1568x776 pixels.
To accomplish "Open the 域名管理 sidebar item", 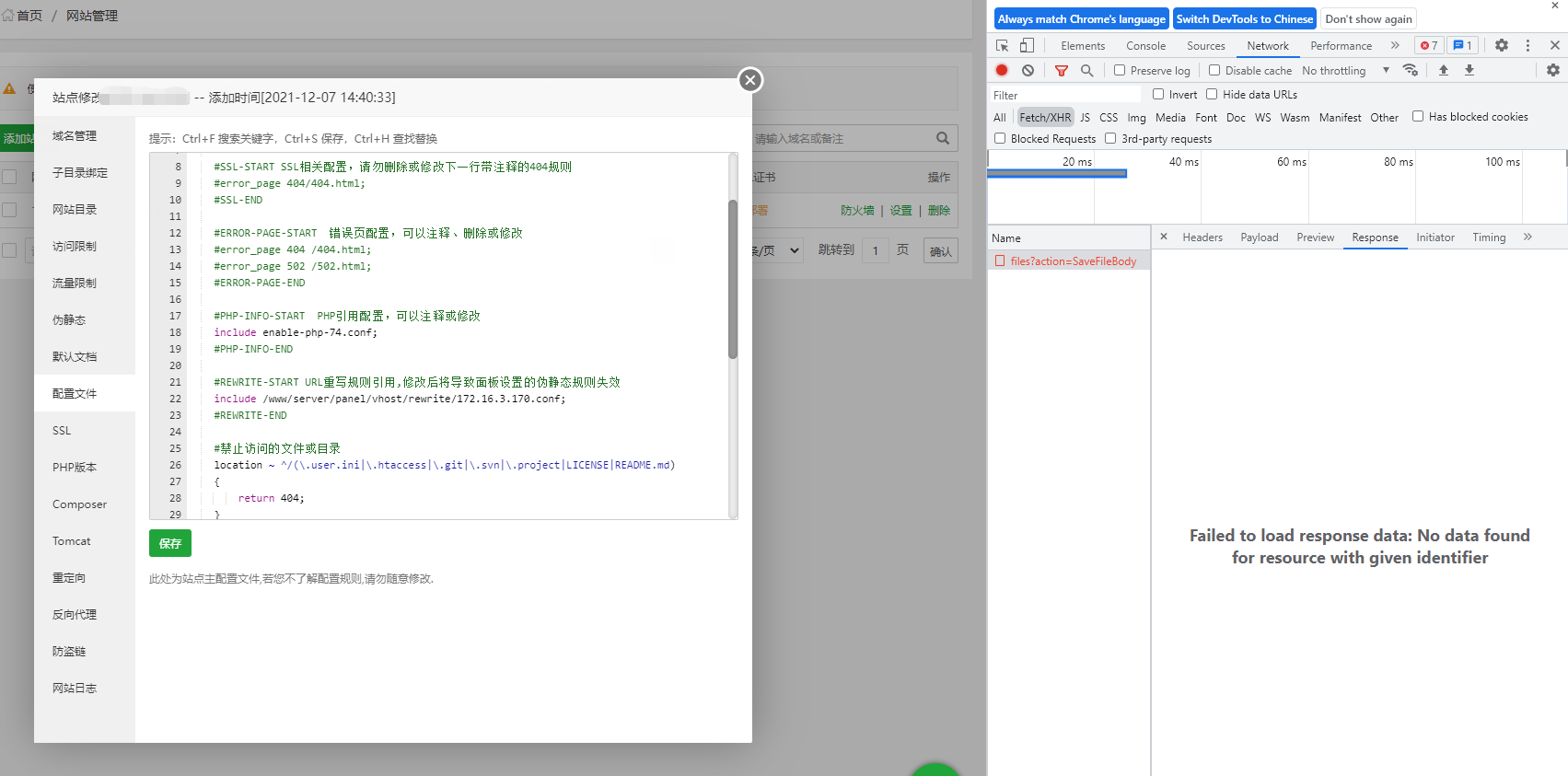I will [85, 135].
